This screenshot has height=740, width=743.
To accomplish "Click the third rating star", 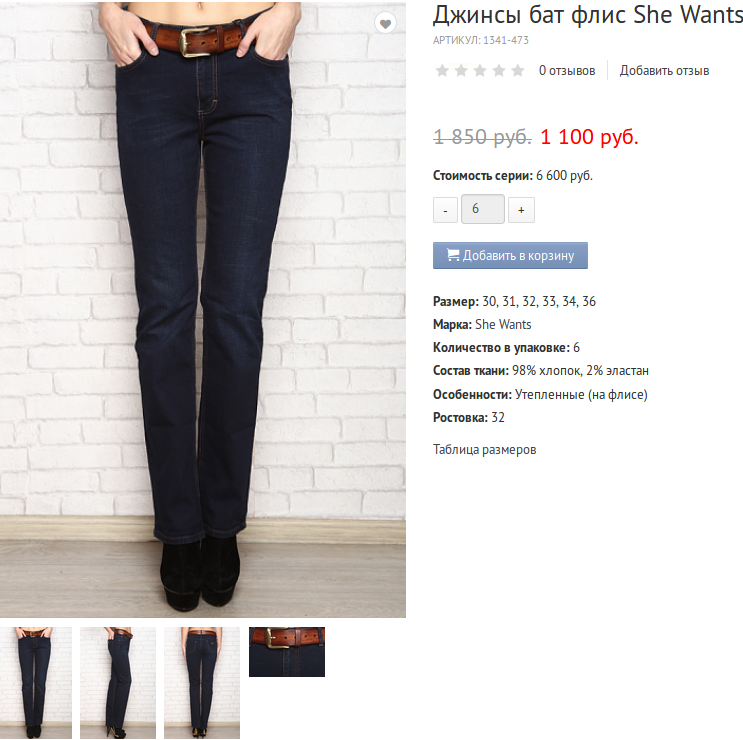I will tap(480, 71).
